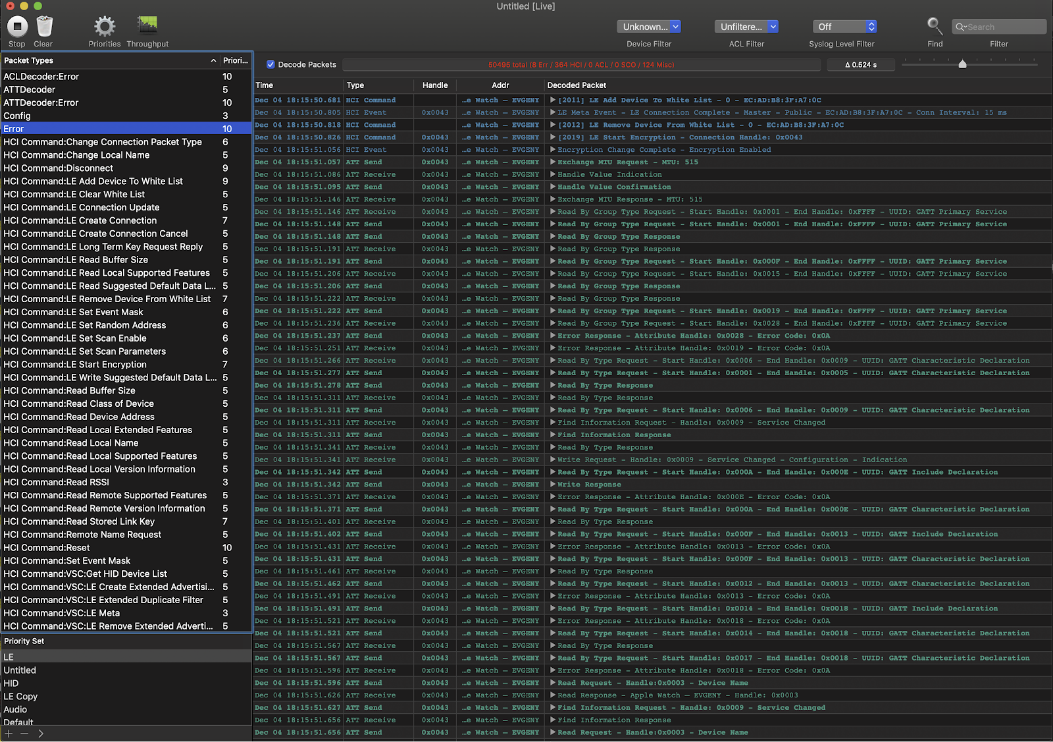Click the Time column header
The width and height of the screenshot is (1053, 742).
[x=298, y=85]
